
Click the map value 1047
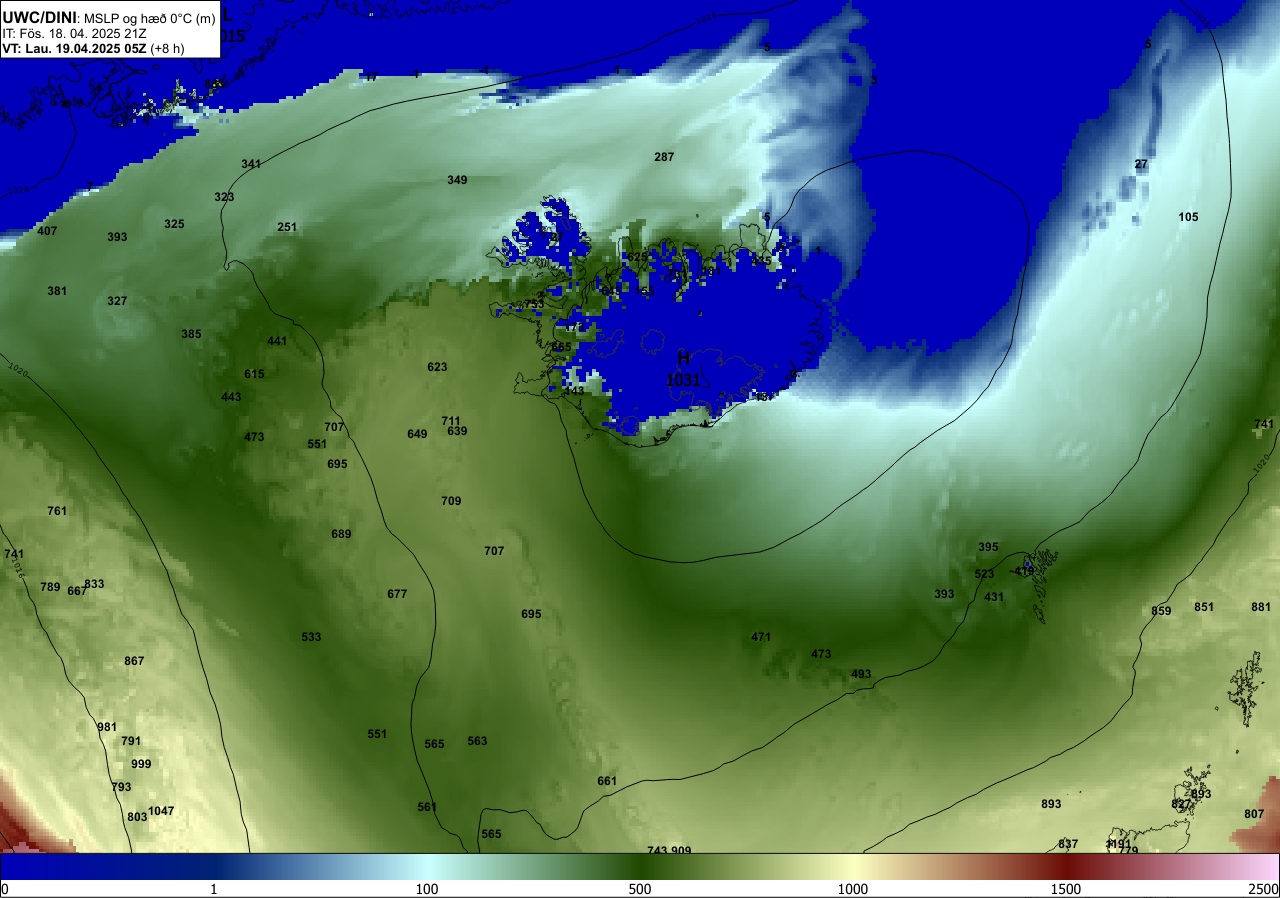pos(161,811)
